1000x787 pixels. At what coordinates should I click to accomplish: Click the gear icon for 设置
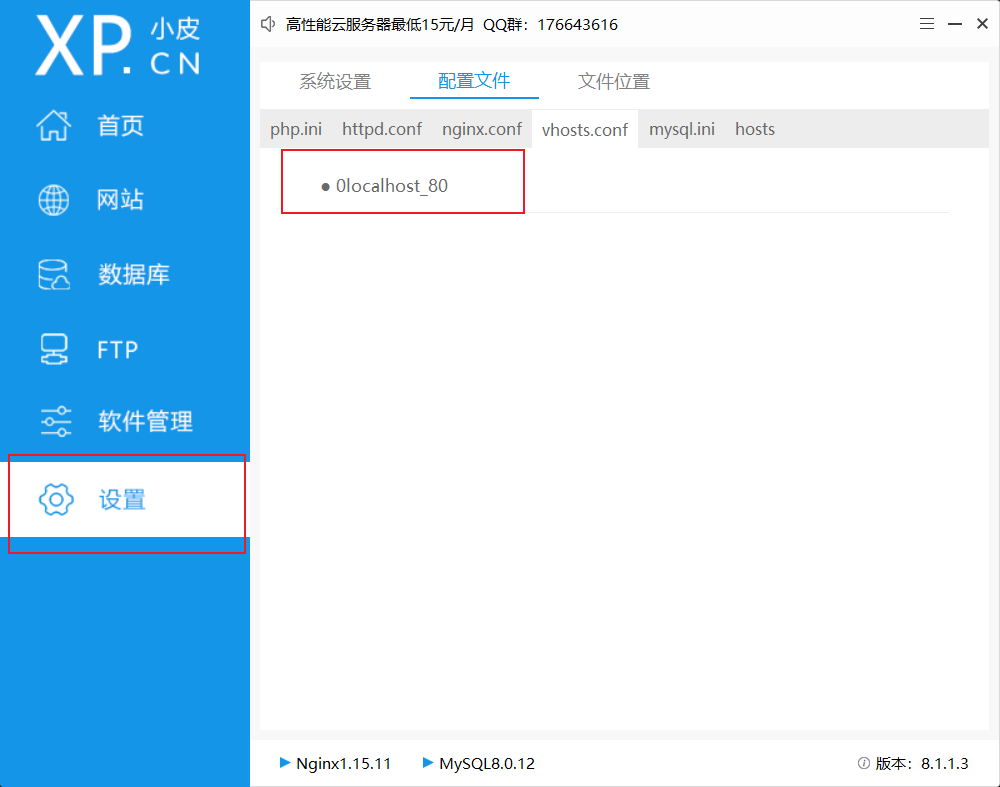click(56, 499)
